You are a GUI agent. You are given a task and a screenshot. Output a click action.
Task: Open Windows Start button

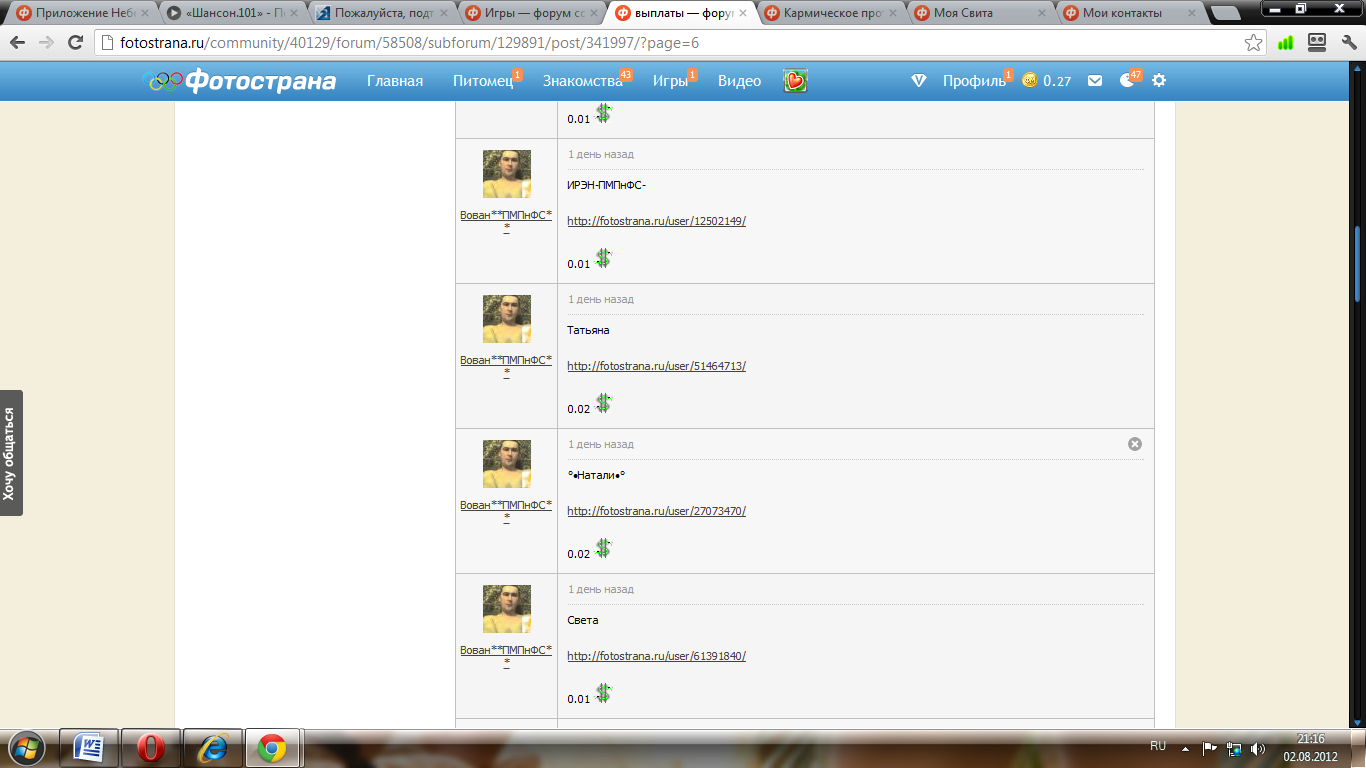tap(25, 748)
